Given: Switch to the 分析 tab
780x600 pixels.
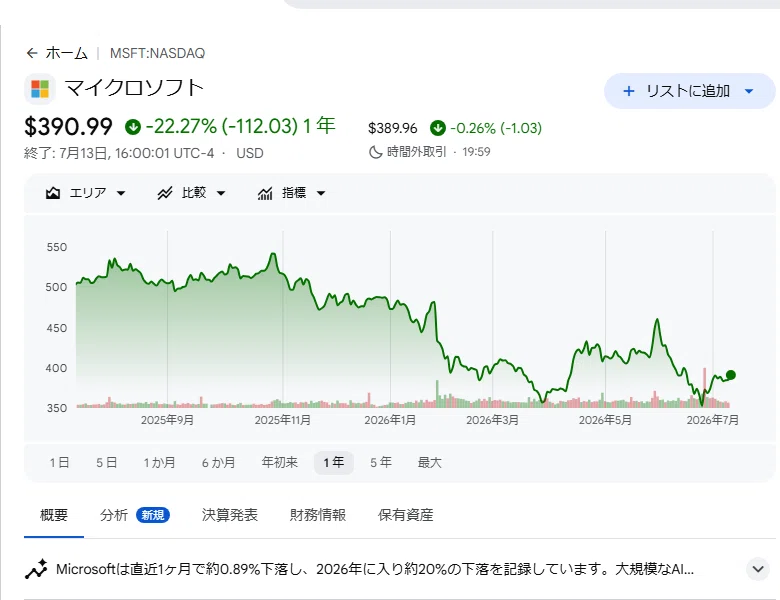Looking at the screenshot, I should click(114, 515).
